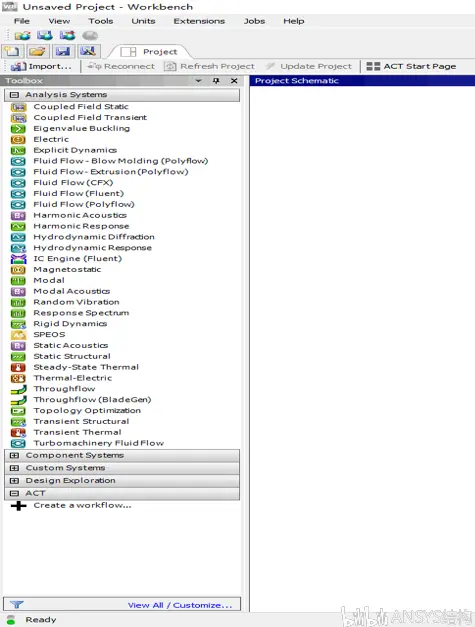The width and height of the screenshot is (475, 627).
Task: Click Create a workflow link
Action: click(82, 505)
